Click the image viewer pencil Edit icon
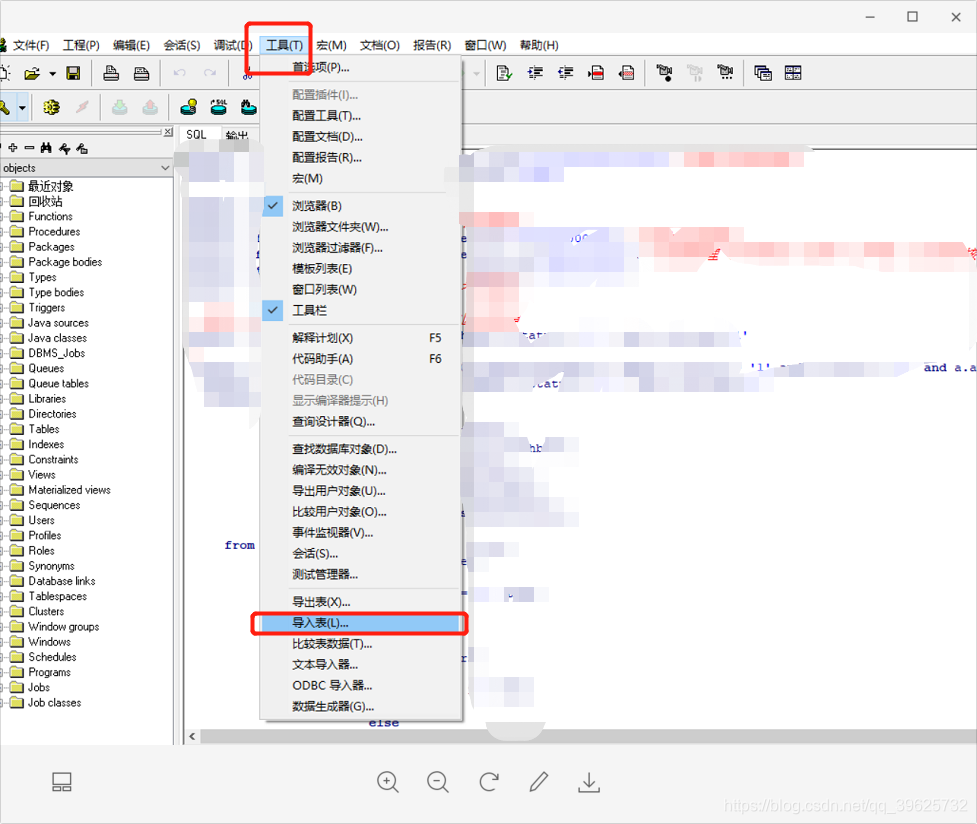 [x=539, y=782]
